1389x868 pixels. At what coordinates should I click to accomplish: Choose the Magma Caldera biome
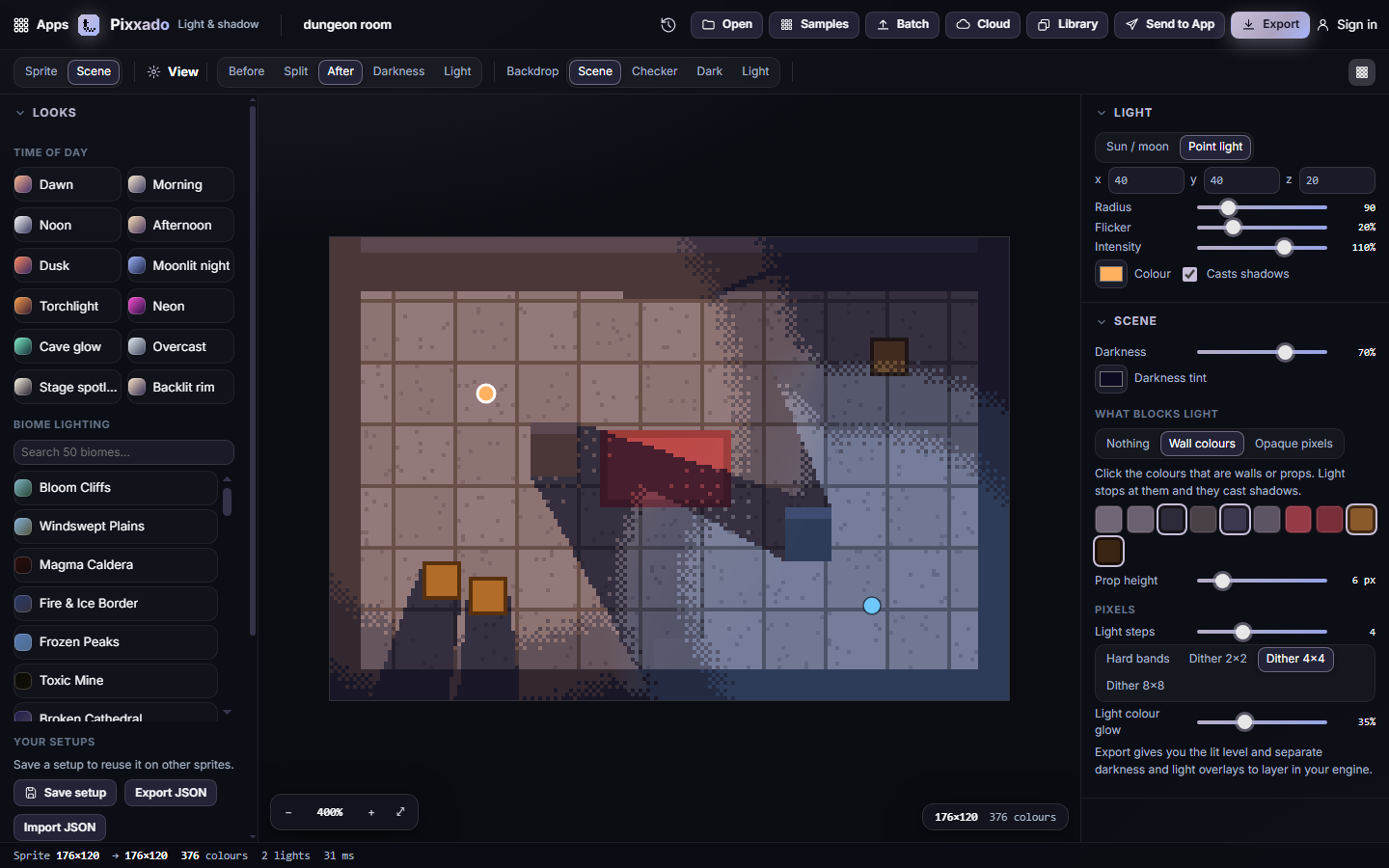pos(116,564)
